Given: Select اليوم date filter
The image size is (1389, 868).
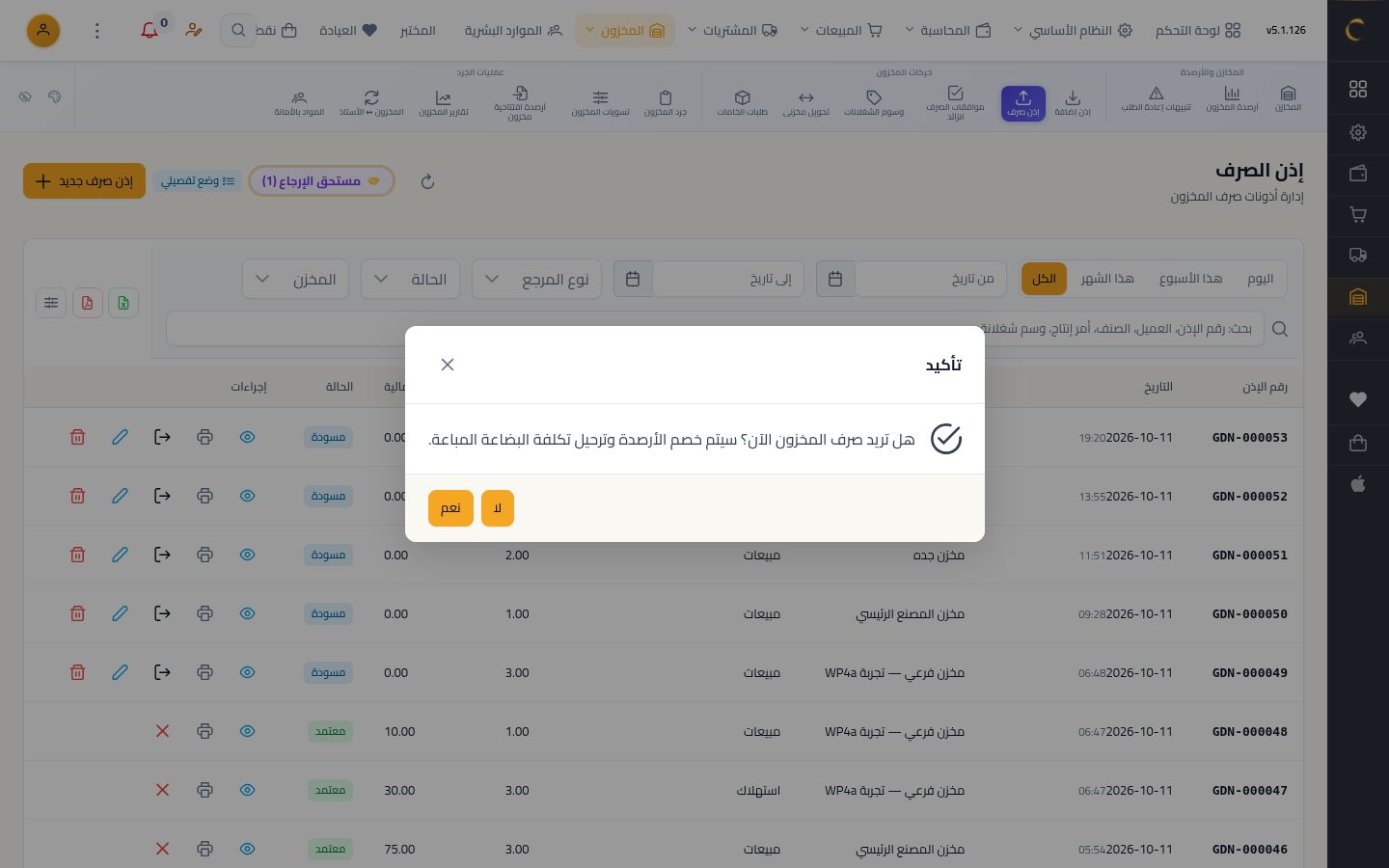Looking at the screenshot, I should pyautogui.click(x=1260, y=279).
